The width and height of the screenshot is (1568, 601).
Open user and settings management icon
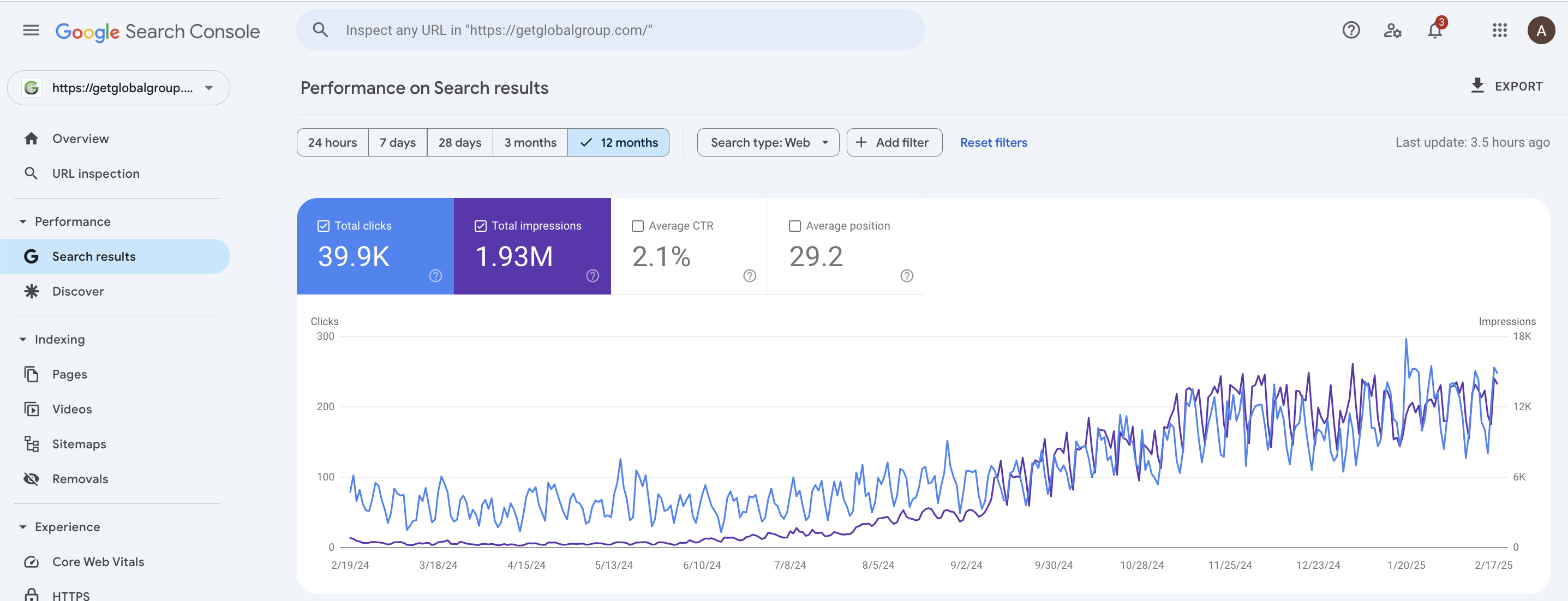click(1393, 31)
